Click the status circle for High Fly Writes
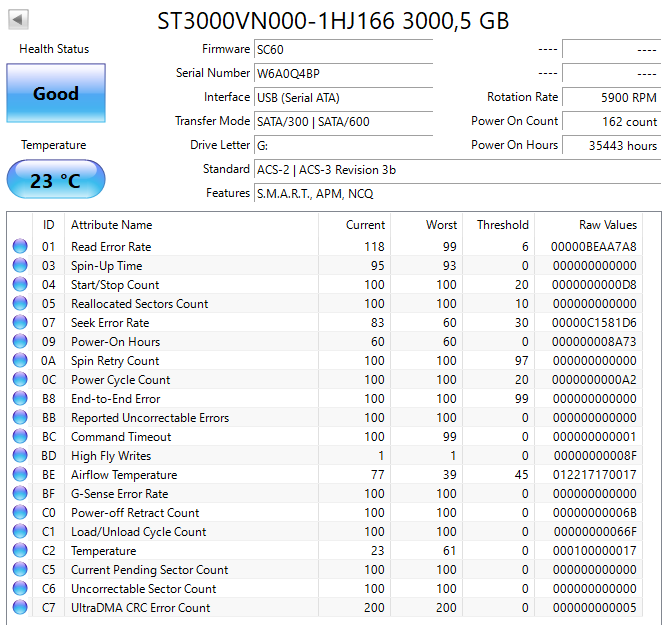 coord(20,456)
